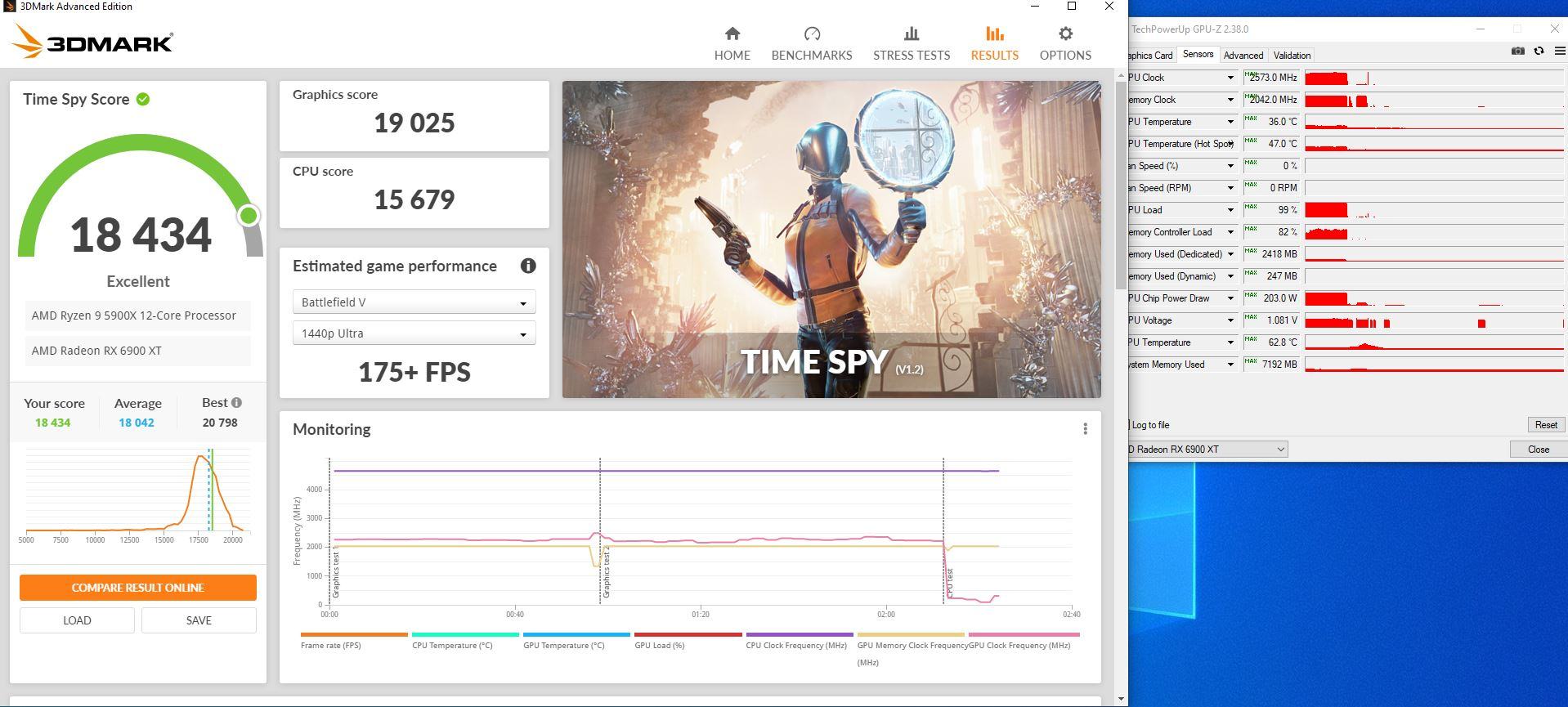Switch to the Advanced tab in GPU-Z
This screenshot has width=1568, height=707.
[x=1243, y=56]
